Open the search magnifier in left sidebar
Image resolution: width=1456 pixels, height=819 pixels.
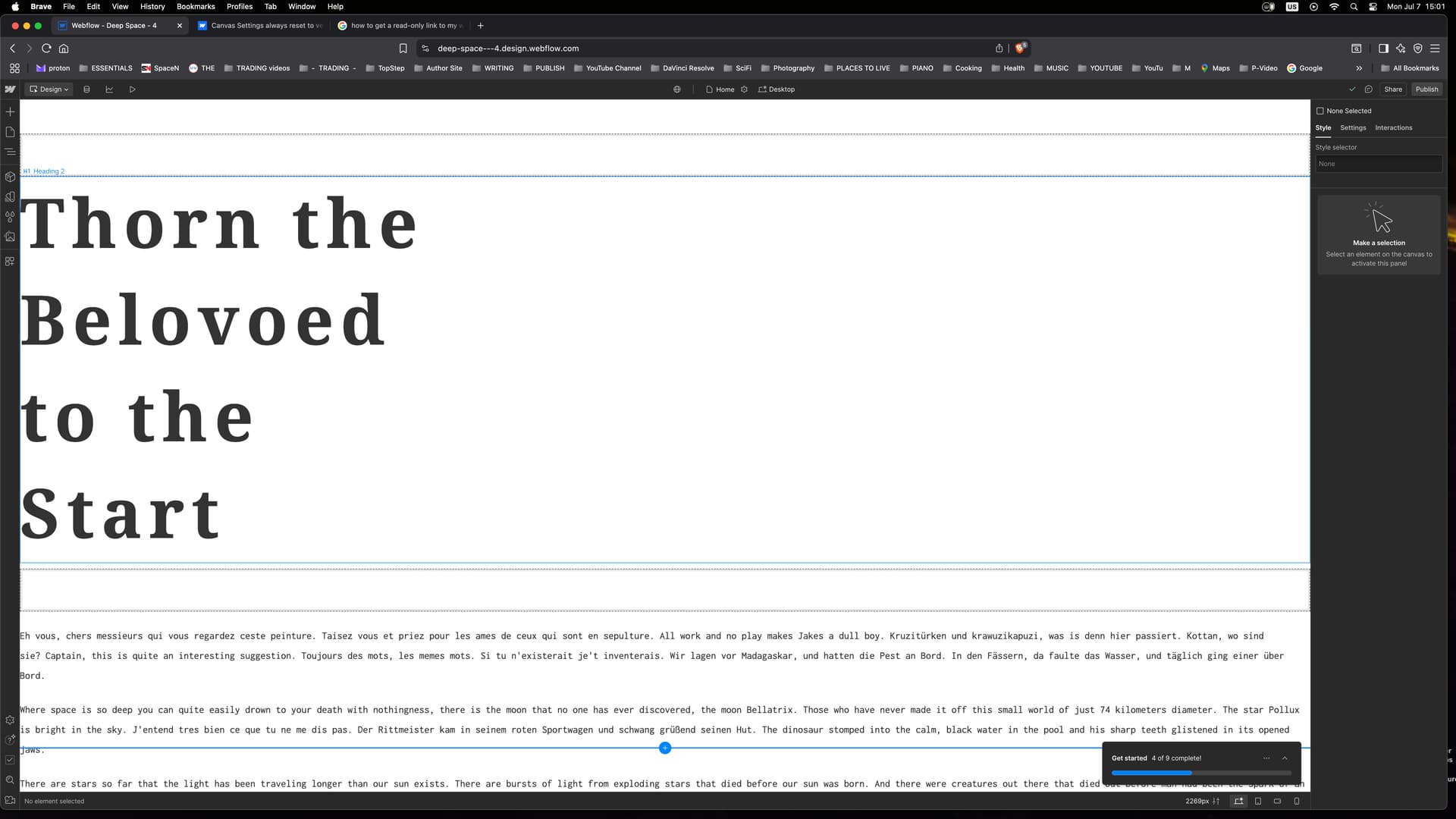tap(10, 780)
